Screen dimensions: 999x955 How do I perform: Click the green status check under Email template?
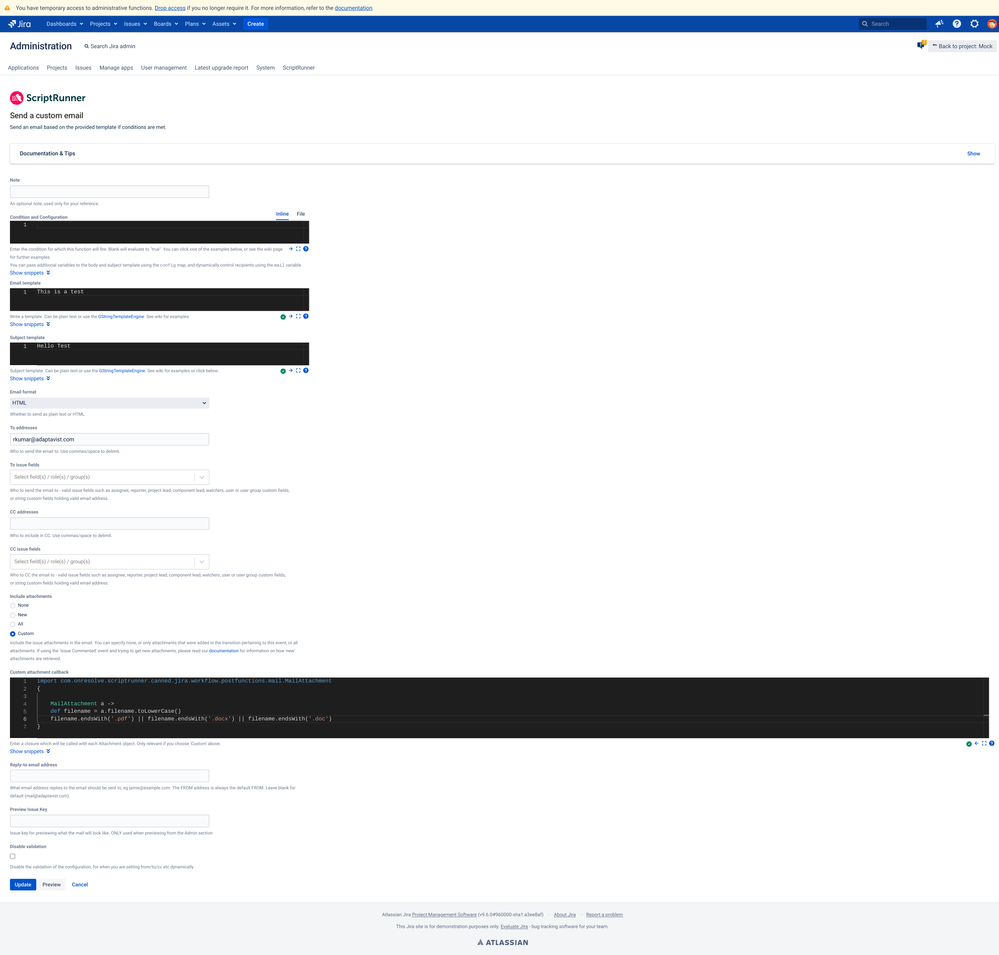[283, 317]
